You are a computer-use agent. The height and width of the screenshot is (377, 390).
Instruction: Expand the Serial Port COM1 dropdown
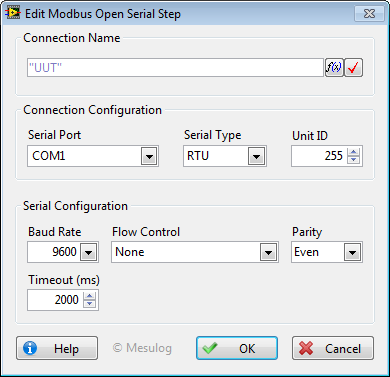(149, 156)
